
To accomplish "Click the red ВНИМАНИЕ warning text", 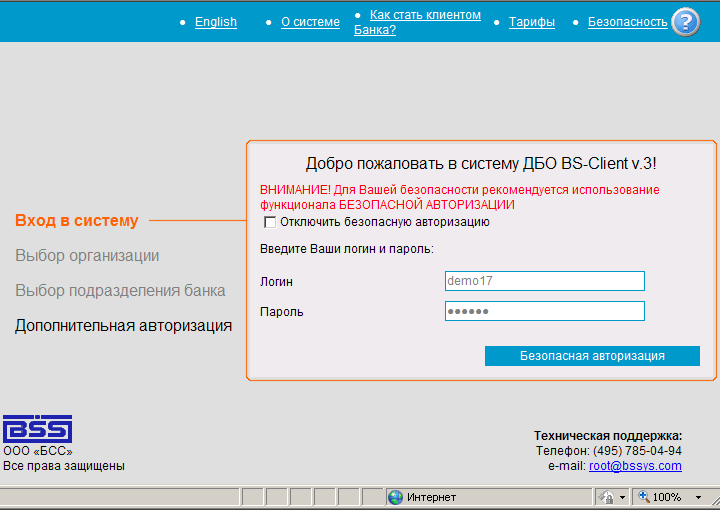I will [460, 197].
